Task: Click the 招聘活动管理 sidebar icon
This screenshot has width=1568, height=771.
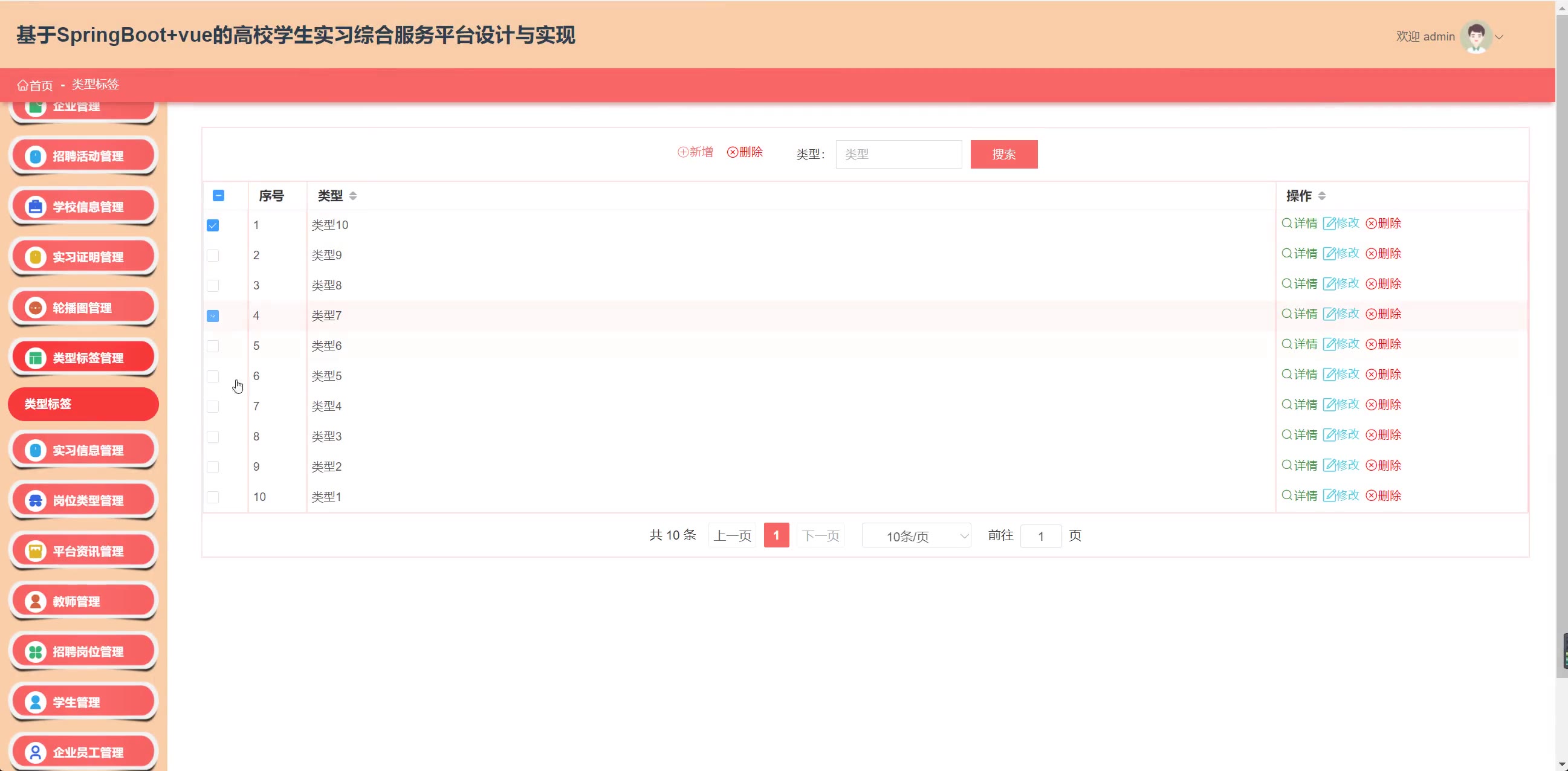Action: (x=35, y=156)
